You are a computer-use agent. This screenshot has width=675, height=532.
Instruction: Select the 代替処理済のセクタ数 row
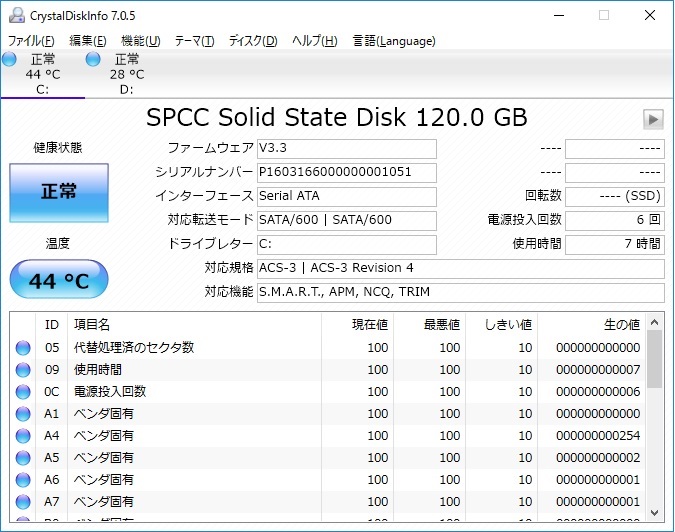click(x=327, y=348)
